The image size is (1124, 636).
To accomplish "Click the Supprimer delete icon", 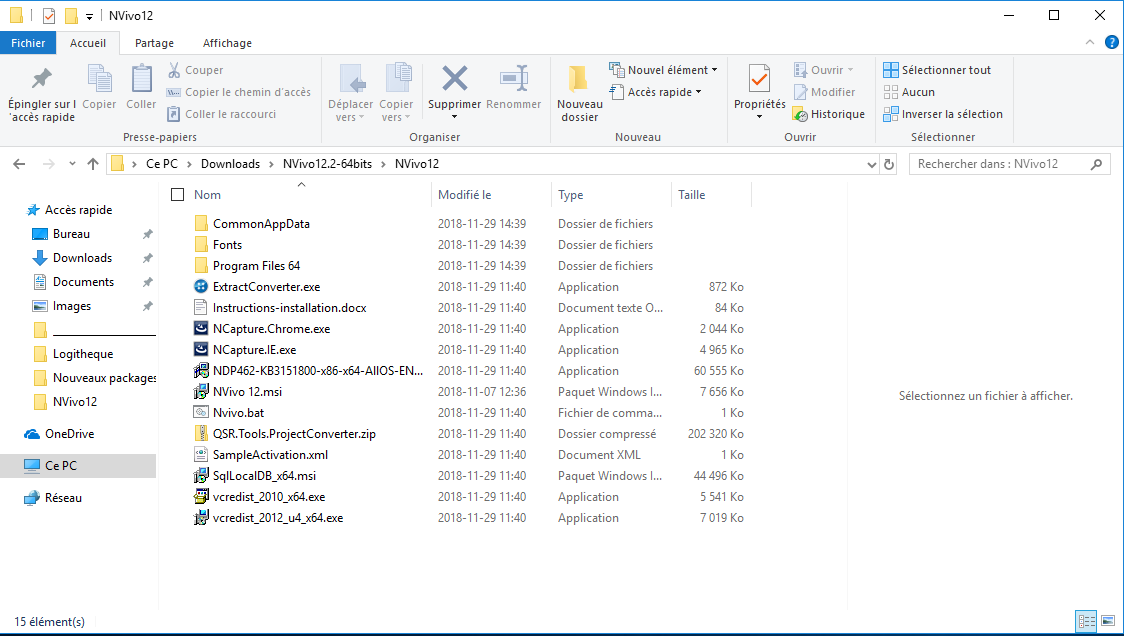I will [454, 79].
